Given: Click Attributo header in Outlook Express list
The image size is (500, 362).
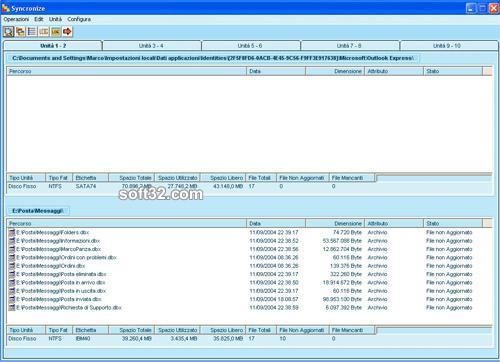Looking at the screenshot, I should pyautogui.click(x=394, y=71).
